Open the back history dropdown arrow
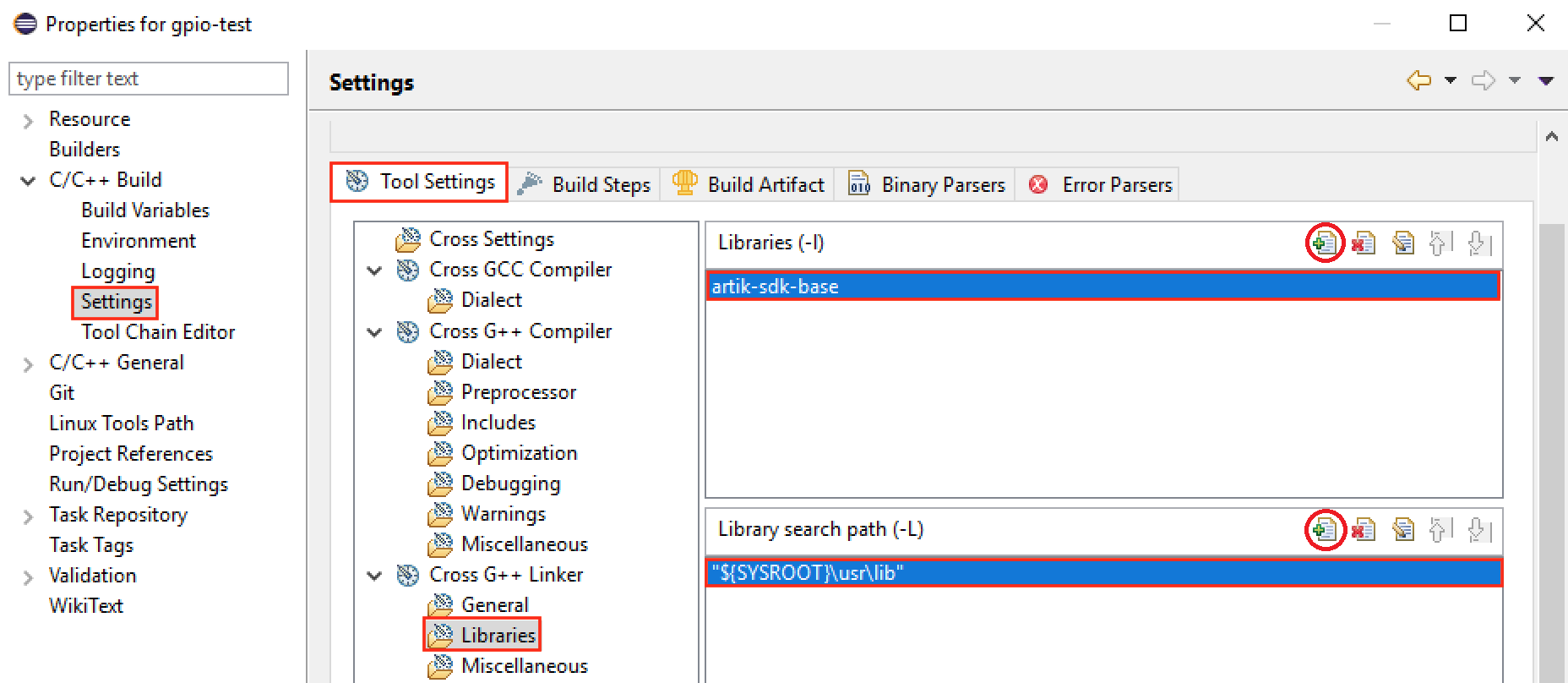Viewport: 1568px width, 683px height. (1451, 80)
